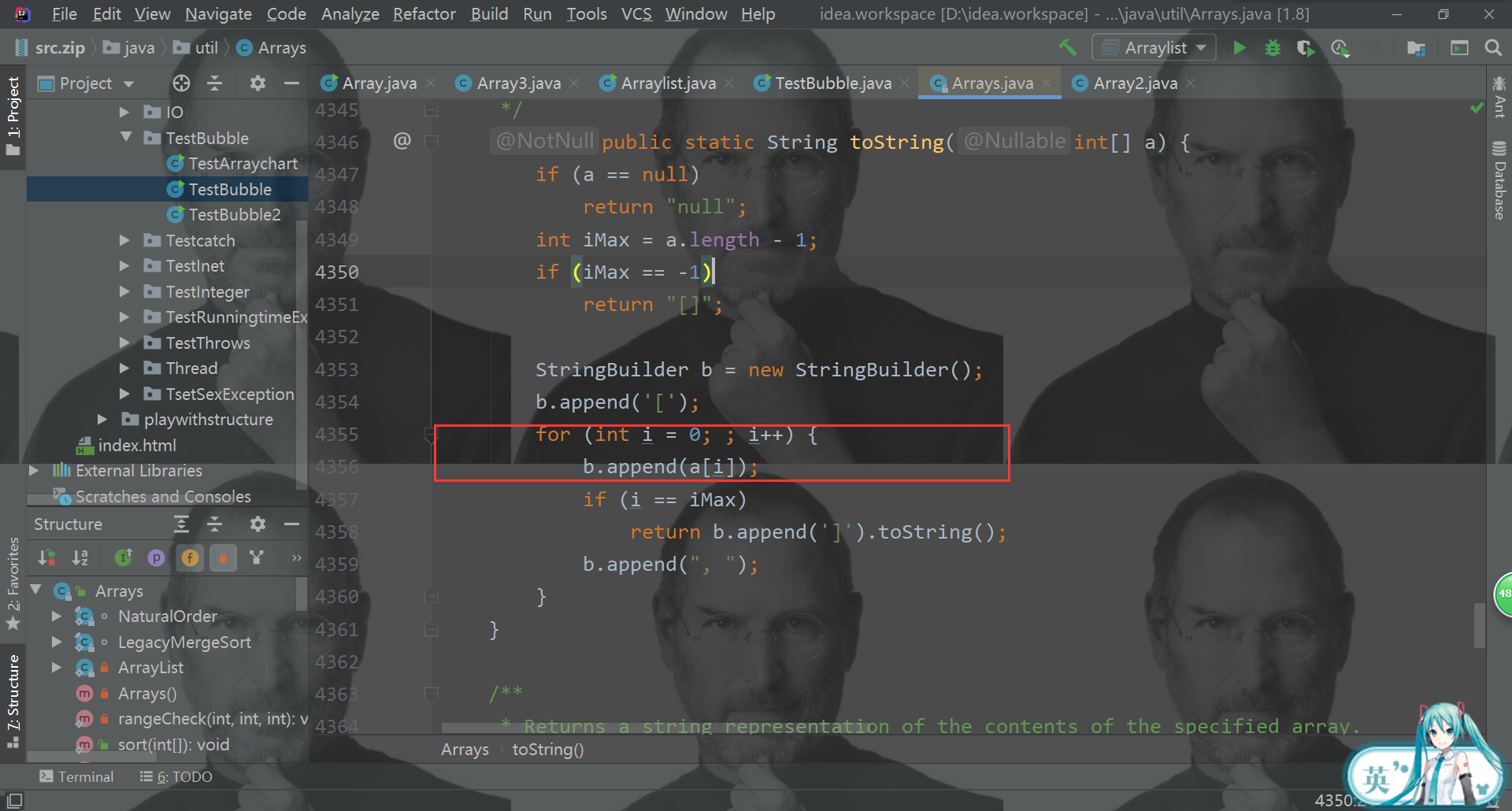Click the override gutter @ icon at line 4346
The height and width of the screenshot is (811, 1512).
point(402,141)
